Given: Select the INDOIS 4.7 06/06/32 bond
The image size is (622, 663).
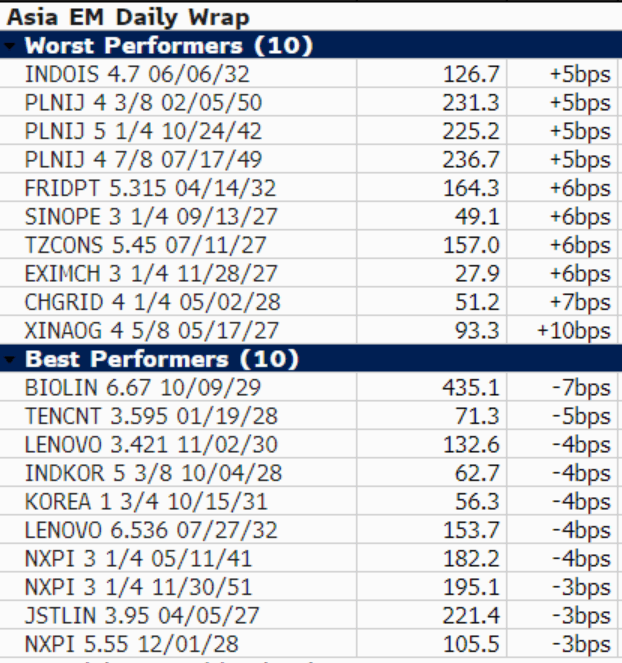Looking at the screenshot, I should pos(136,75).
